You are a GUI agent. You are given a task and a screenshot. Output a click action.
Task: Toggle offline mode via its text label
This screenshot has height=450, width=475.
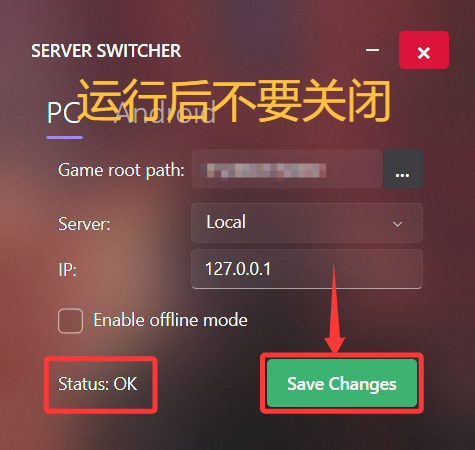click(x=170, y=320)
